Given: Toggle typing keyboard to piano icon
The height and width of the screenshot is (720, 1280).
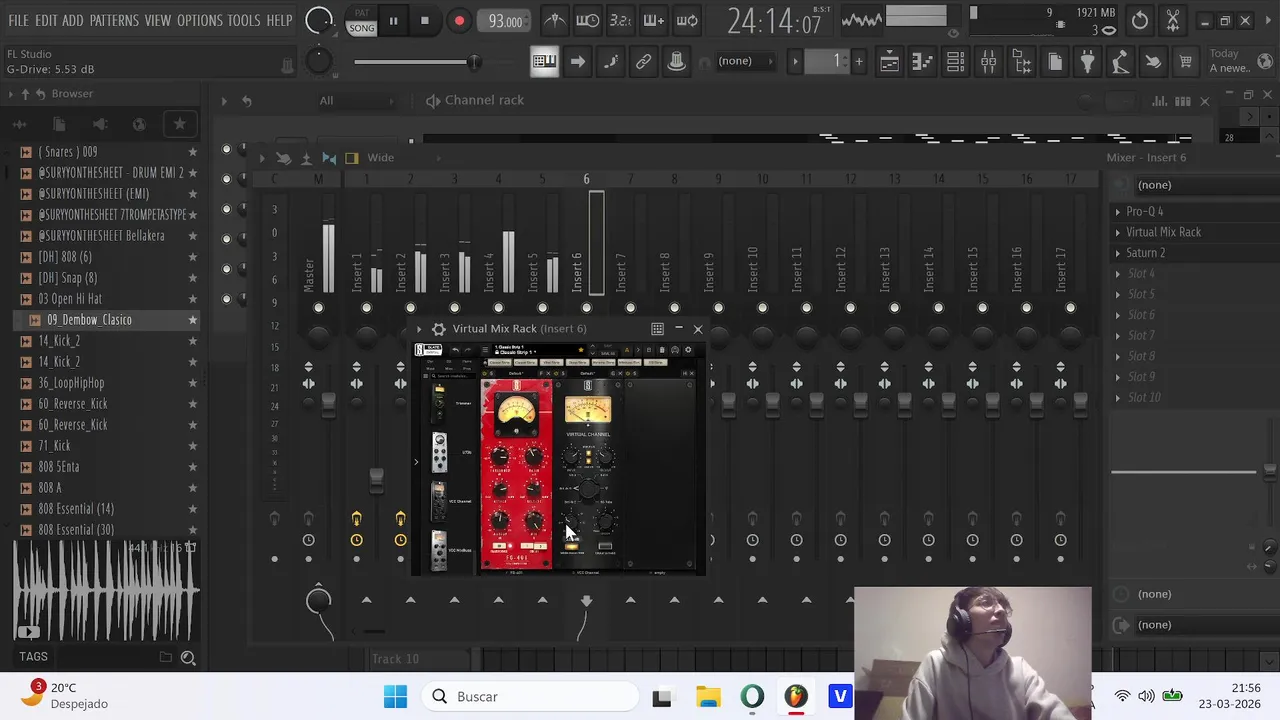Looking at the screenshot, I should point(544,62).
